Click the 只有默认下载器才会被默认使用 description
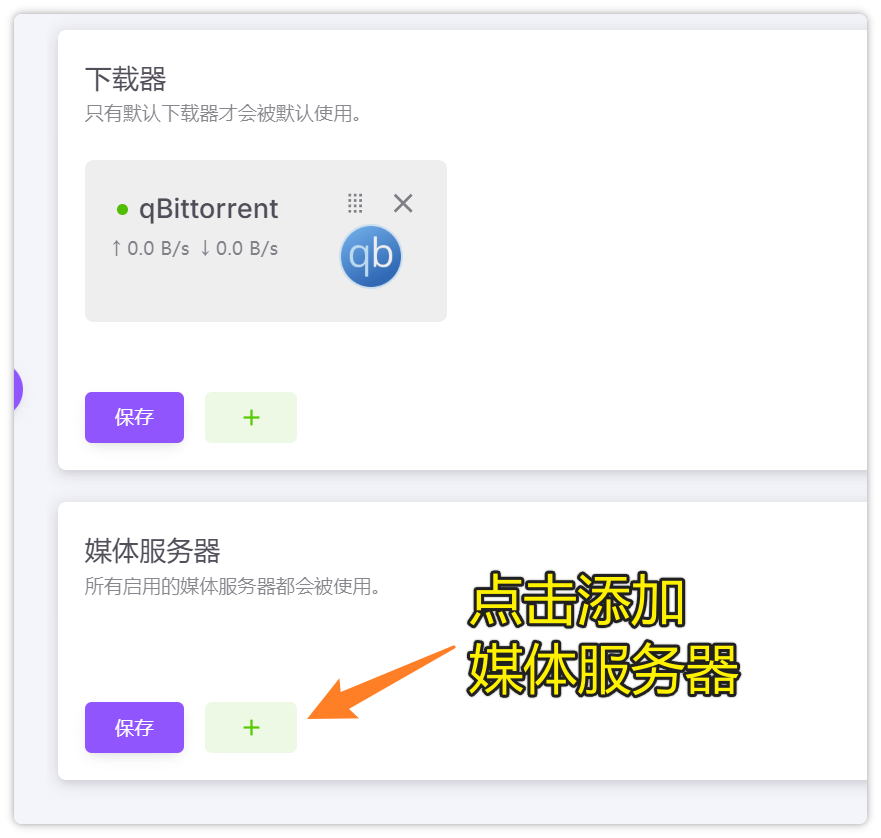The image size is (881, 838). pos(222,114)
